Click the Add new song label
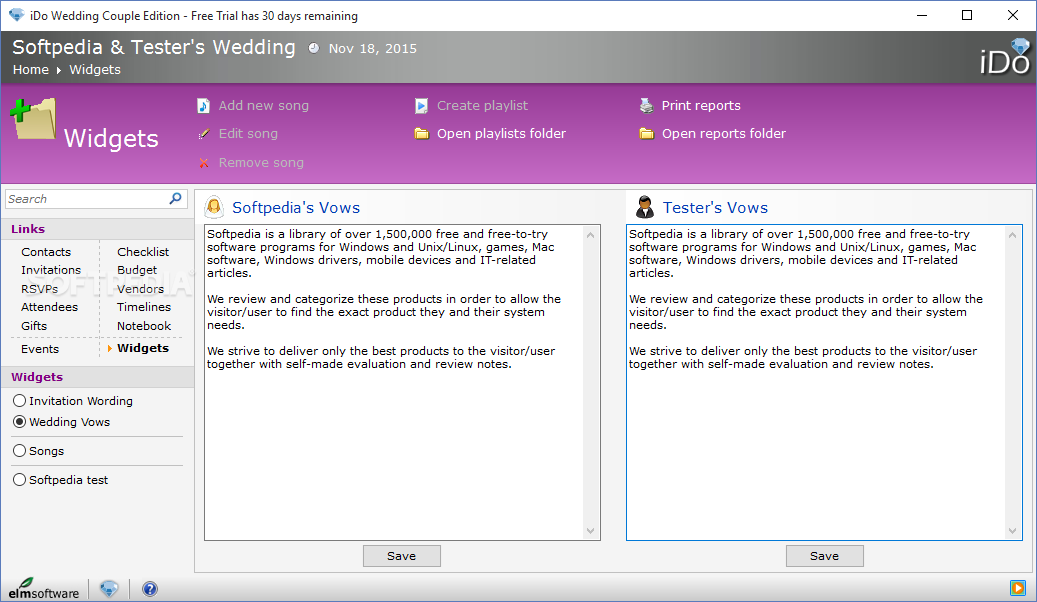This screenshot has height=602, width=1037. 263,106
